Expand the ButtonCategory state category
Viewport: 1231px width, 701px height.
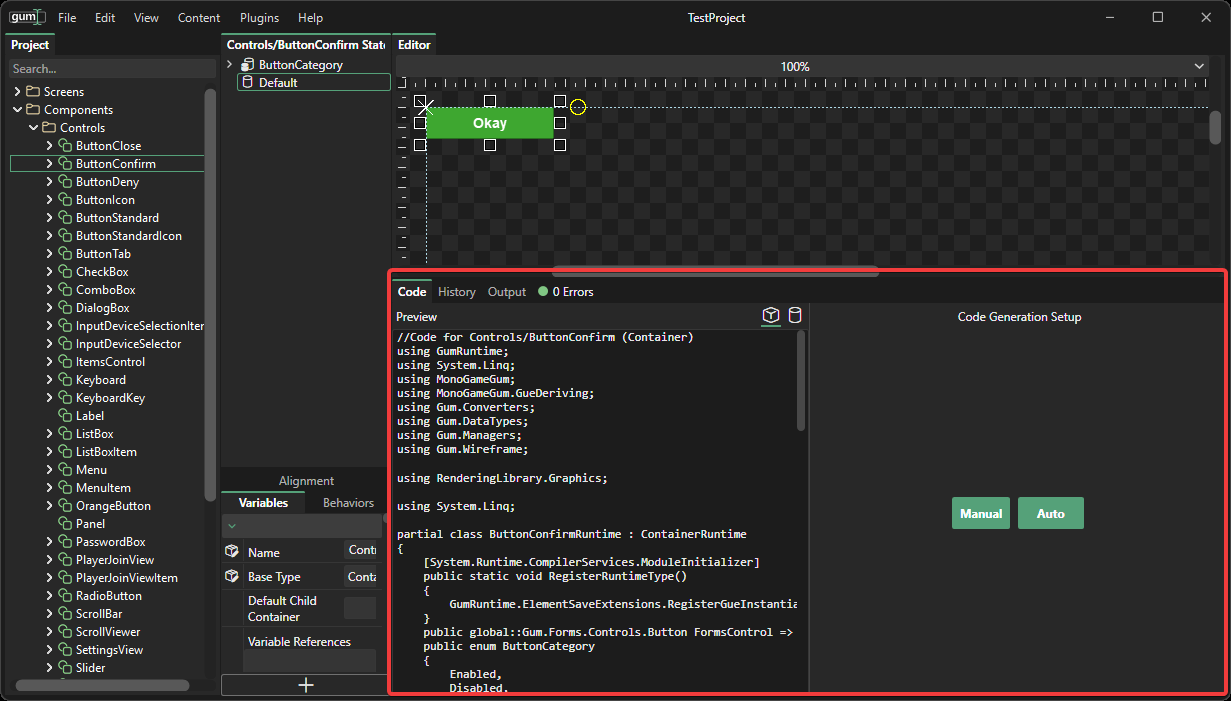230,65
